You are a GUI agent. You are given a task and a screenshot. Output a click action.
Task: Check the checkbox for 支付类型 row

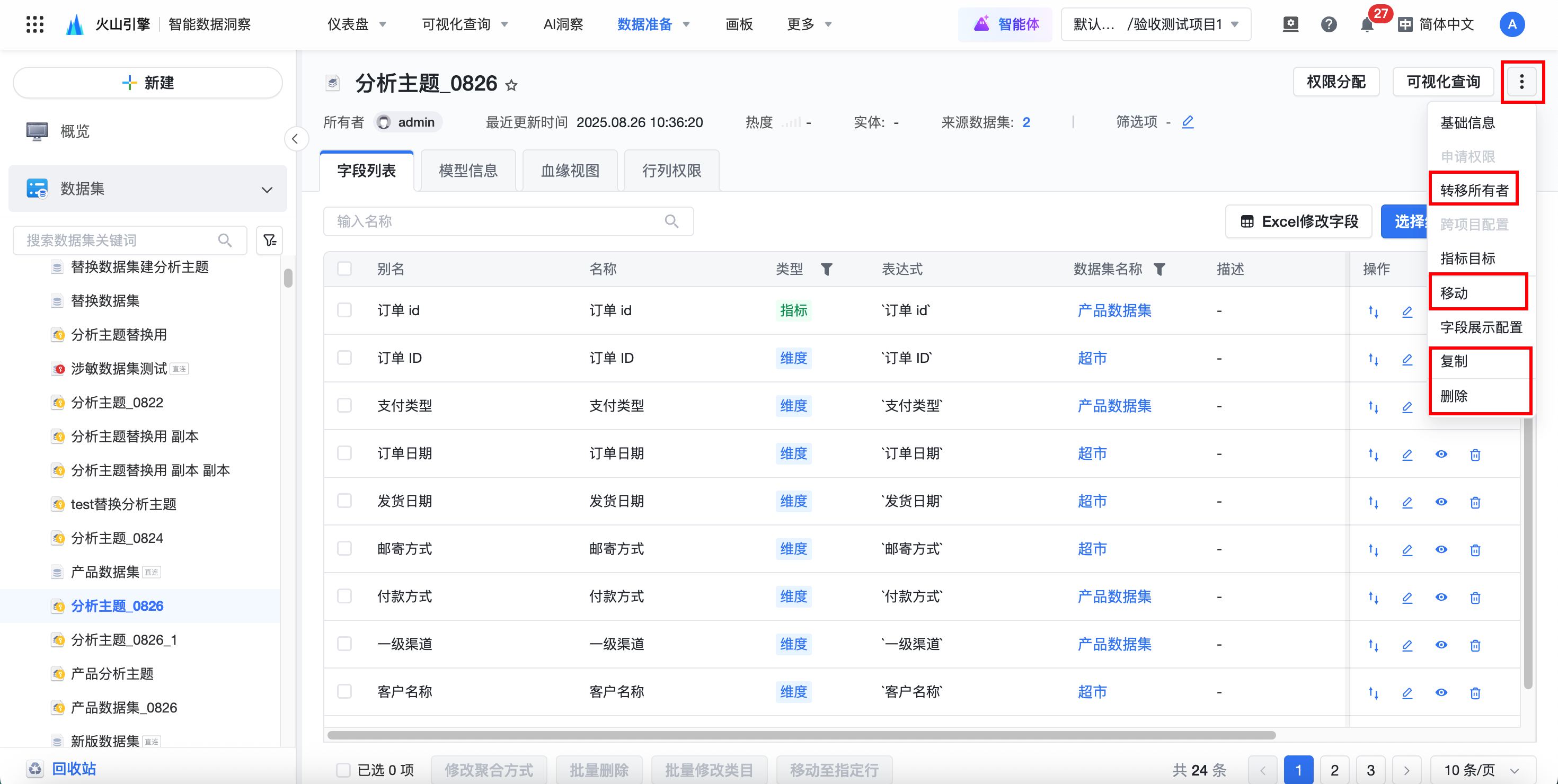[x=344, y=405]
